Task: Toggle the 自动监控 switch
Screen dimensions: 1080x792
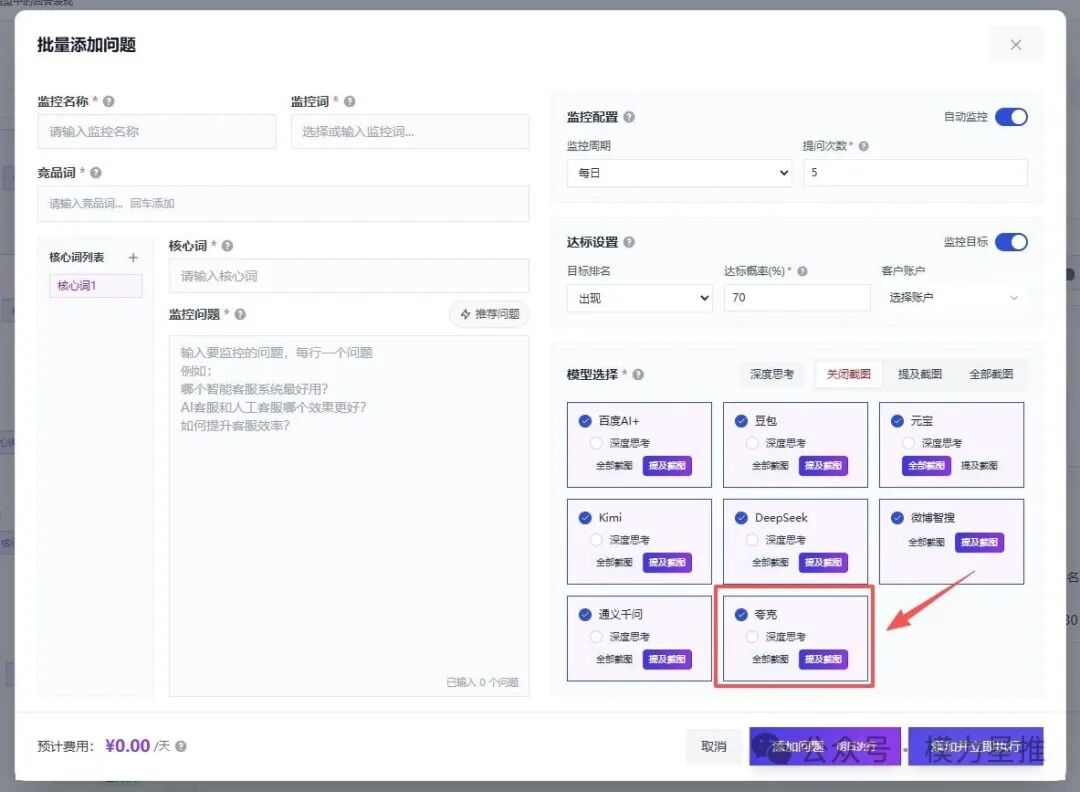Action: pos(1011,117)
